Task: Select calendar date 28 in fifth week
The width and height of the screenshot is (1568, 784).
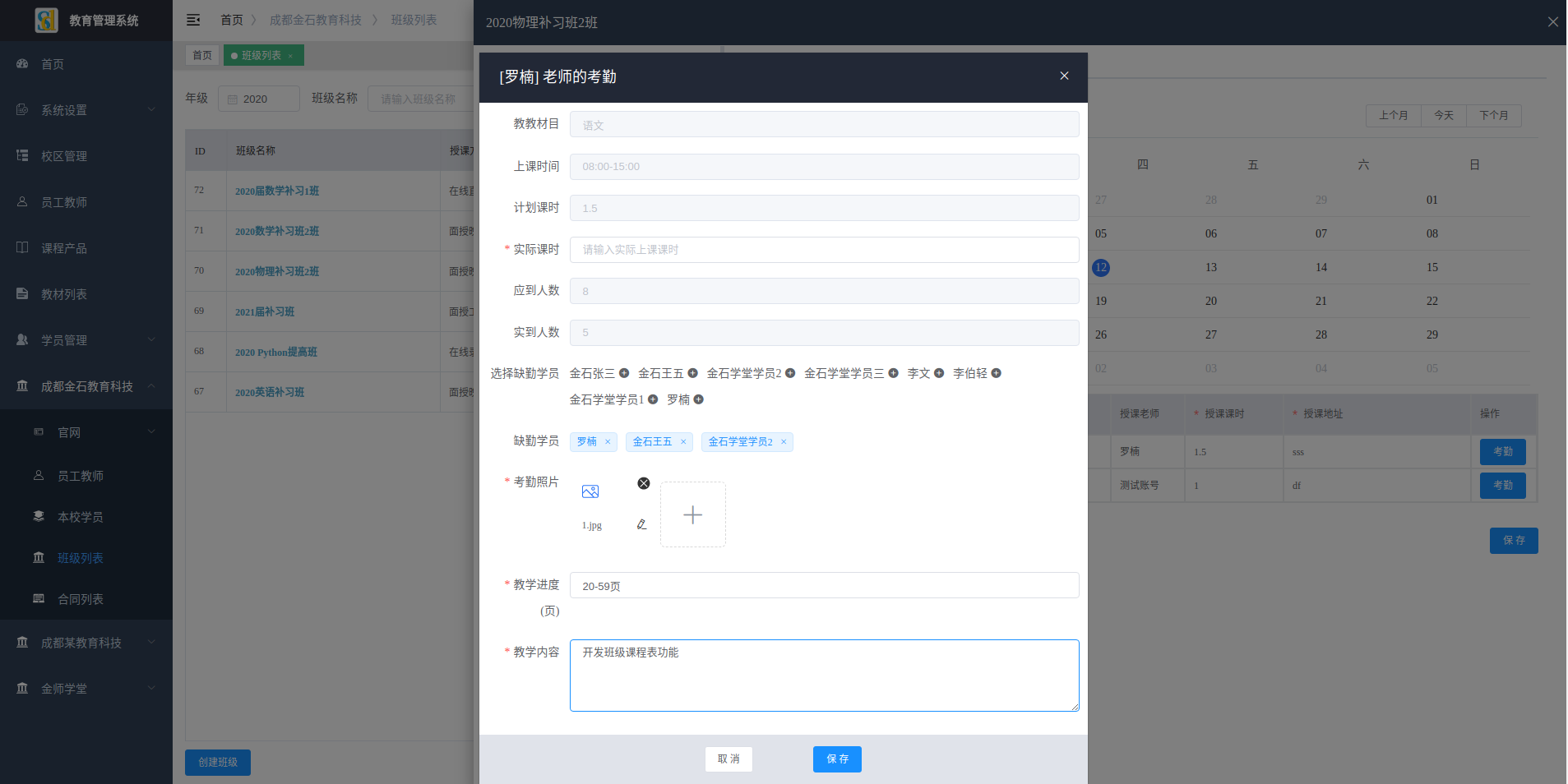Action: pyautogui.click(x=1321, y=334)
